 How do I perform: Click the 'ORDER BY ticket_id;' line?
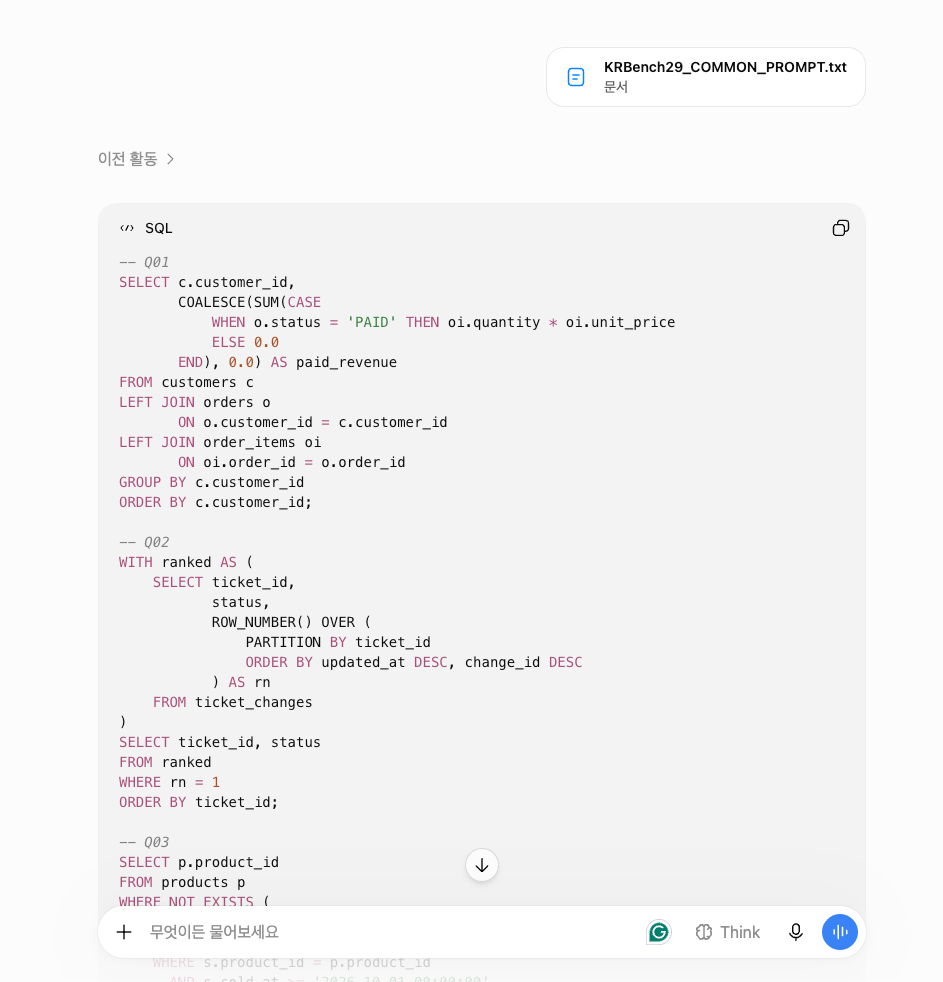coord(198,802)
